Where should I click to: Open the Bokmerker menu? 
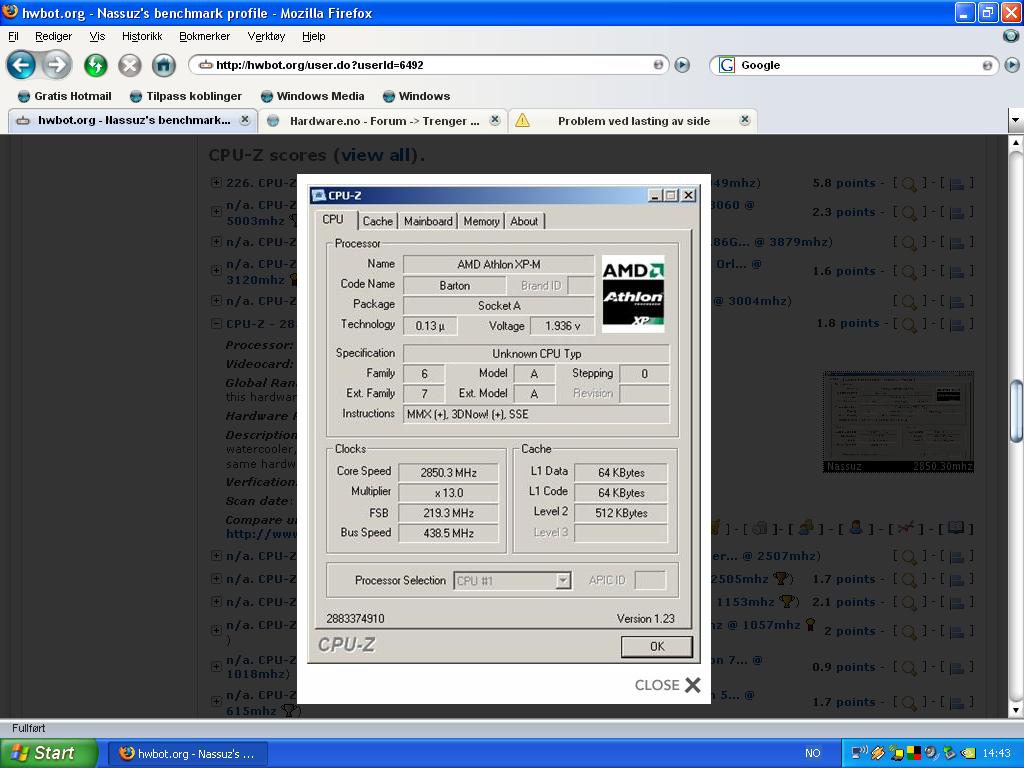tap(204, 37)
